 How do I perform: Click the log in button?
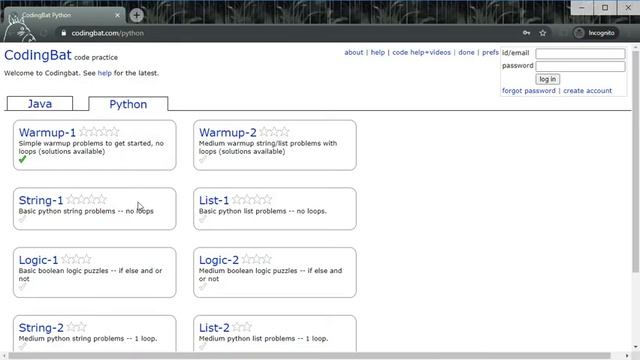(x=547, y=79)
